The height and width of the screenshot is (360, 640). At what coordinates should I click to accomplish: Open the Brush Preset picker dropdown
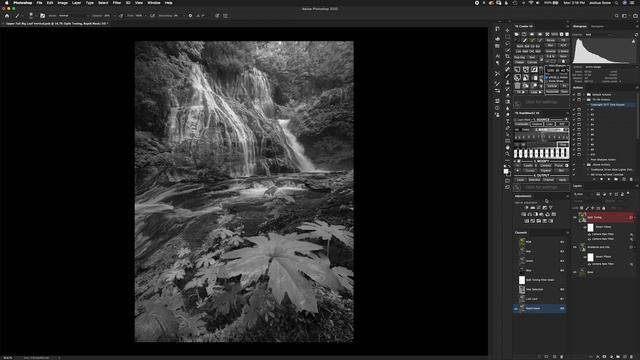pyautogui.click(x=36, y=16)
